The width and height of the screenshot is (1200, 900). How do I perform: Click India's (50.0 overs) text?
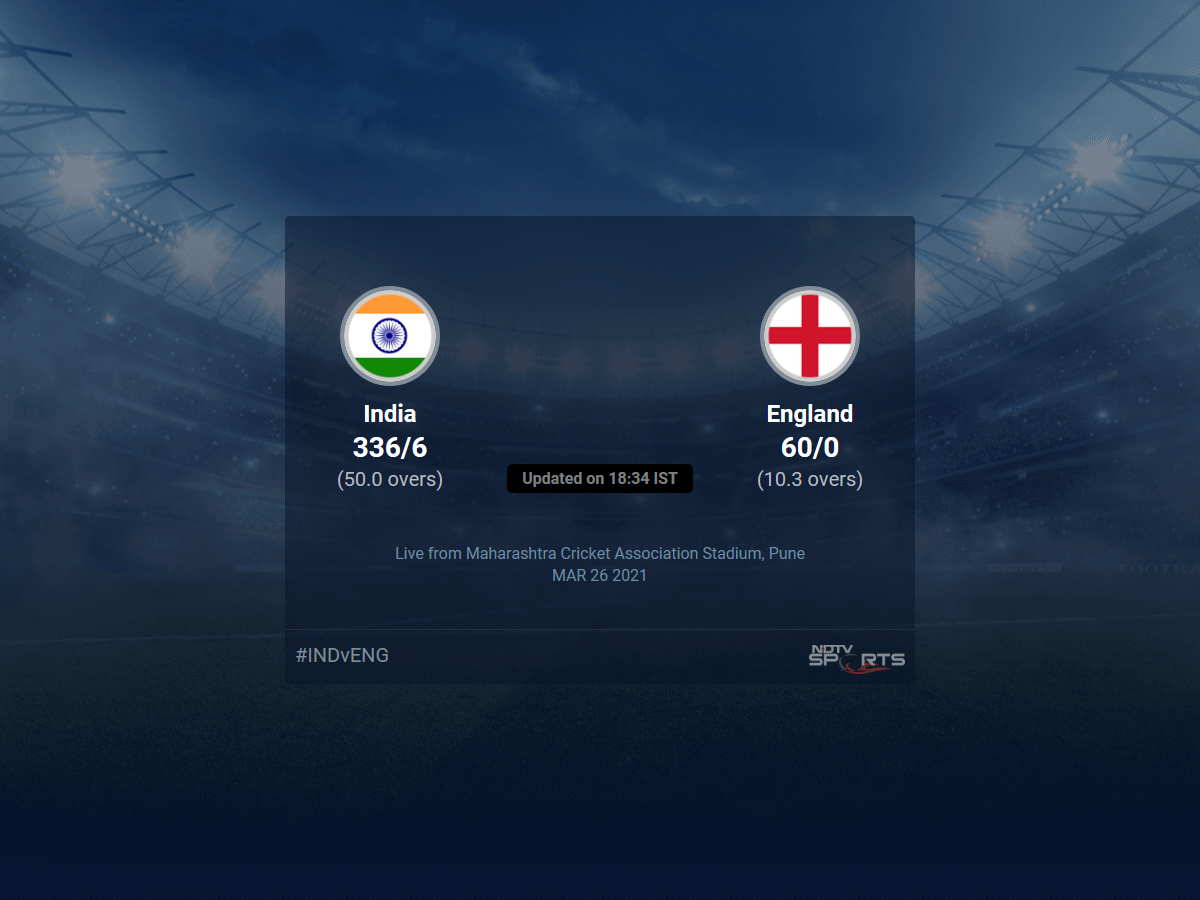tap(390, 479)
